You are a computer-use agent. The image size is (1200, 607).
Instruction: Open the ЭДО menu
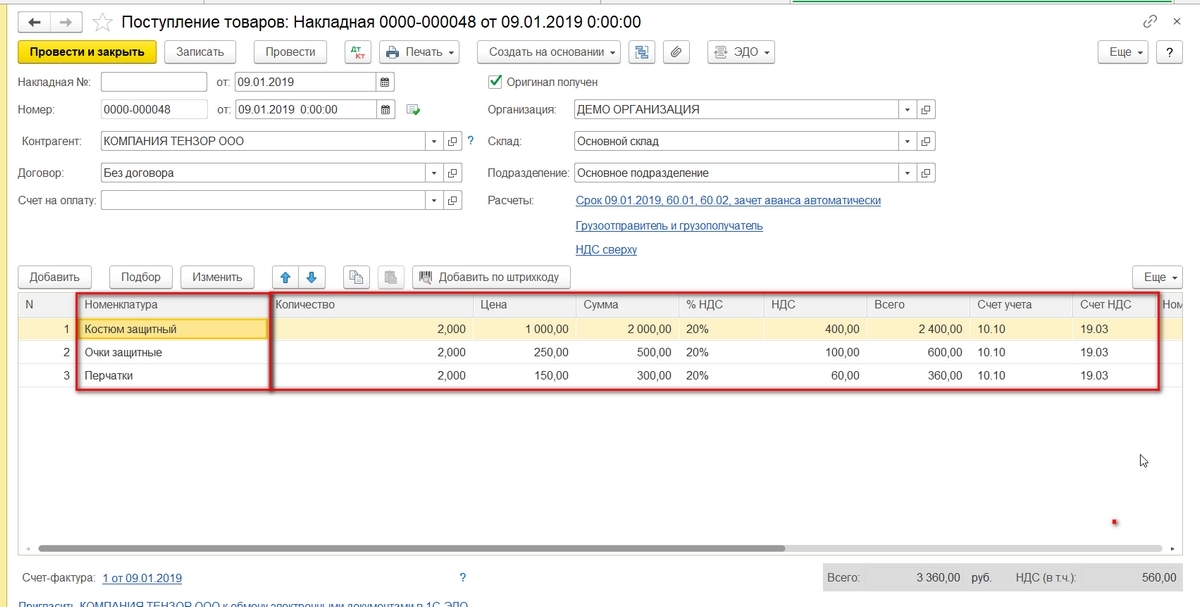click(x=740, y=52)
